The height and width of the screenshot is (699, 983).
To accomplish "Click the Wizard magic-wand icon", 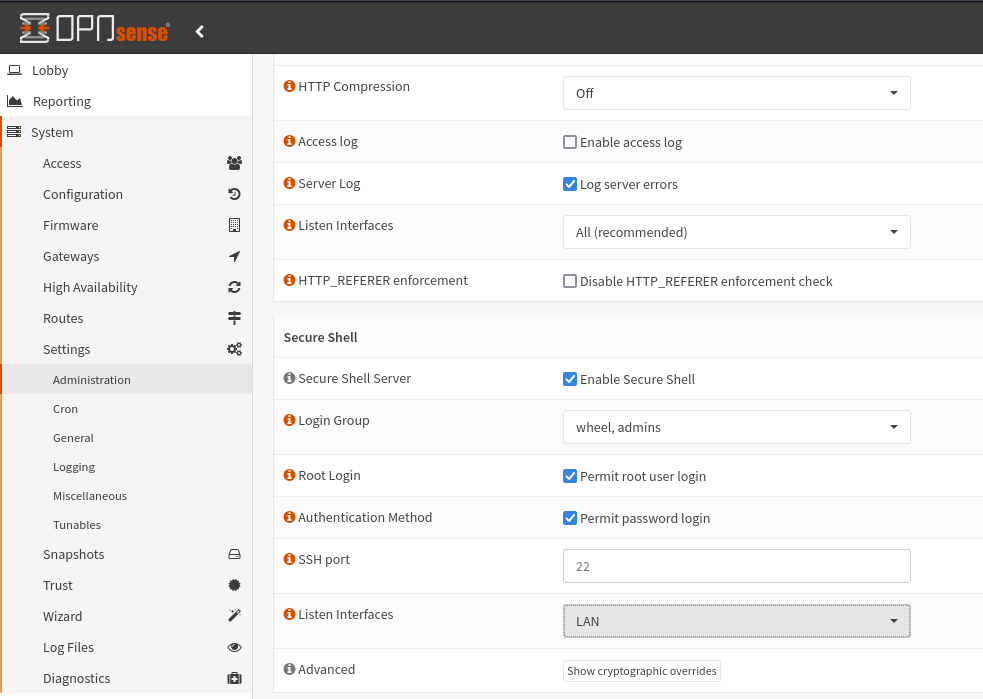I will (234, 616).
